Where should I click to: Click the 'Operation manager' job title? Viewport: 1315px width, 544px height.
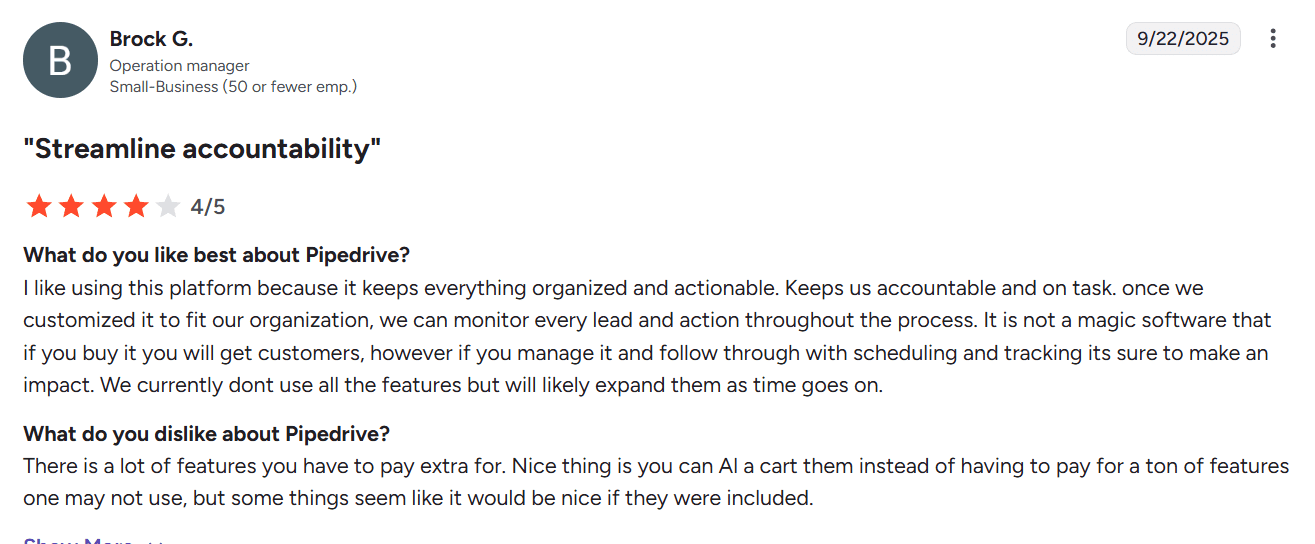[179, 66]
